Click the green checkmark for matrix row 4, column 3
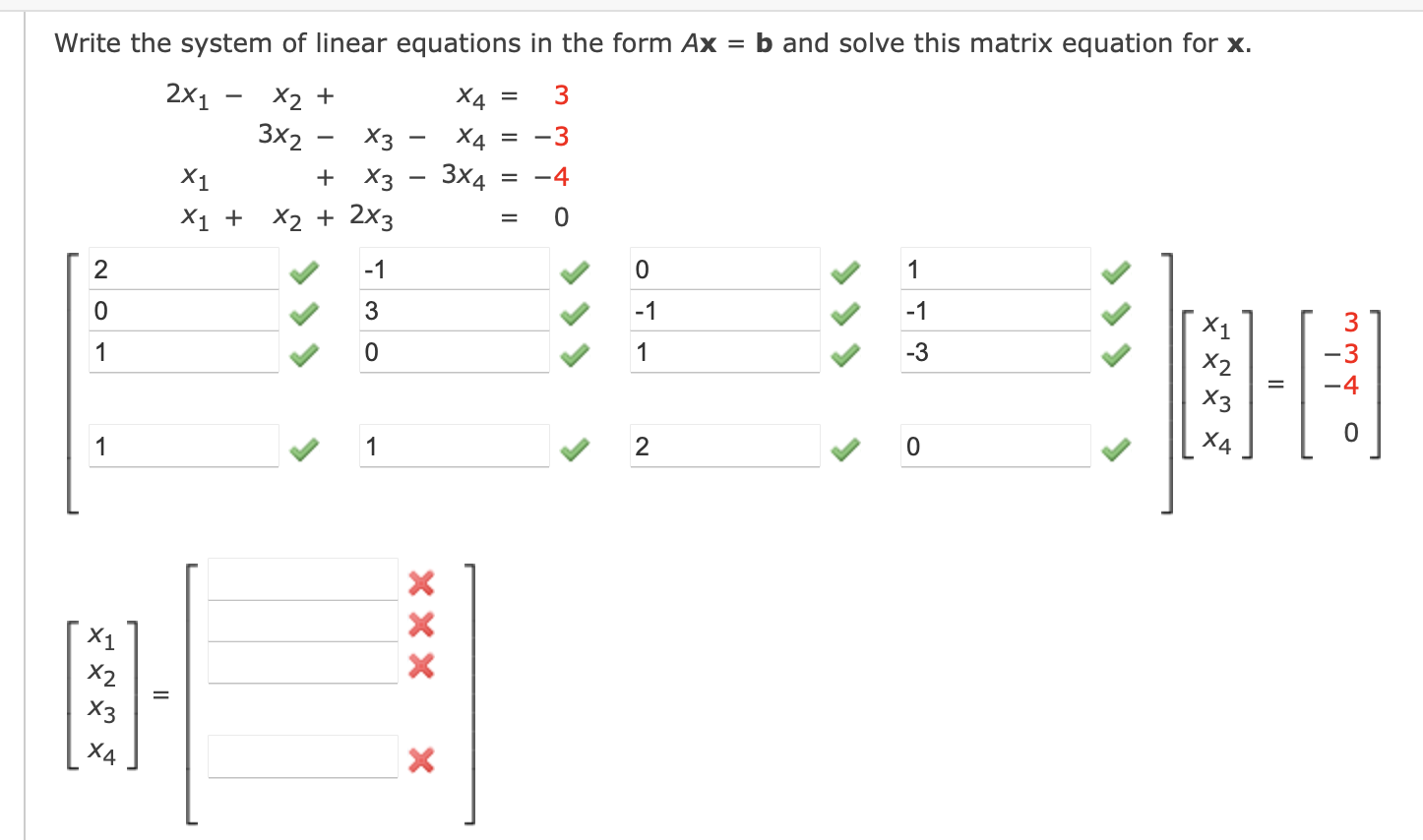The height and width of the screenshot is (840, 1423). (844, 450)
